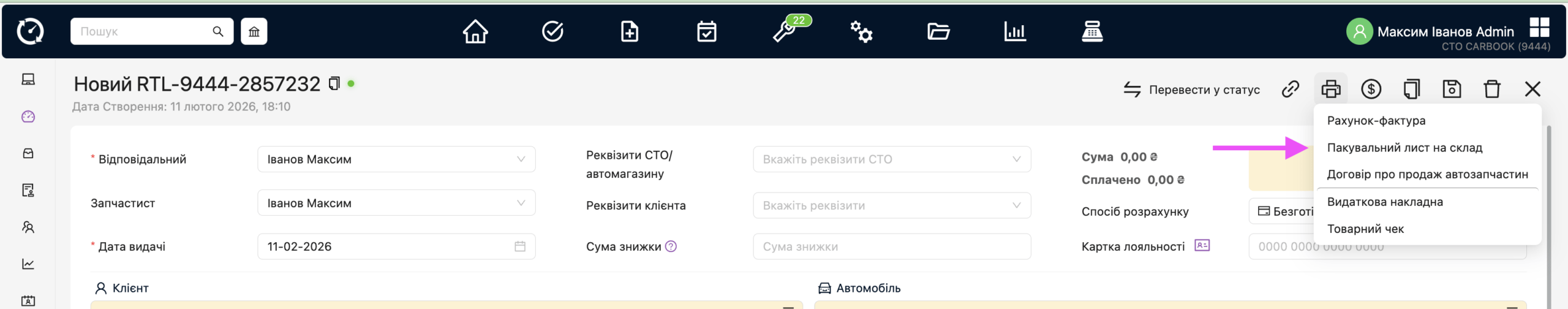Screen dimensions: 1568x309
Task: Open the wrench icon with 22 badge
Action: click(785, 31)
